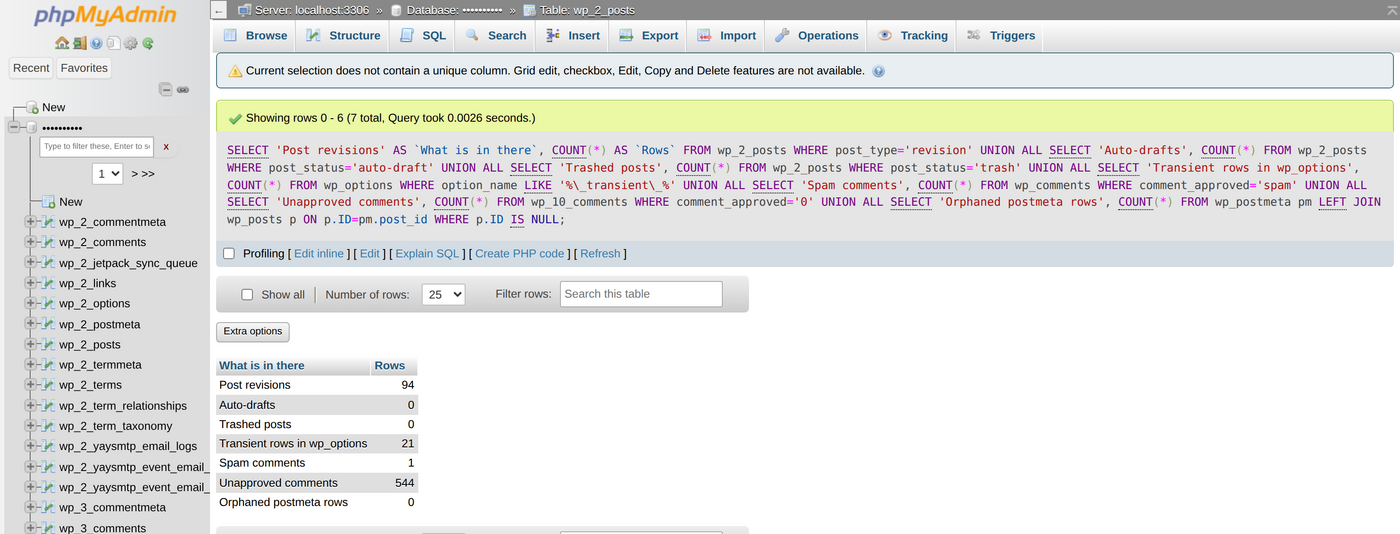
Task: Tick the Show all checkbox
Action: (248, 294)
